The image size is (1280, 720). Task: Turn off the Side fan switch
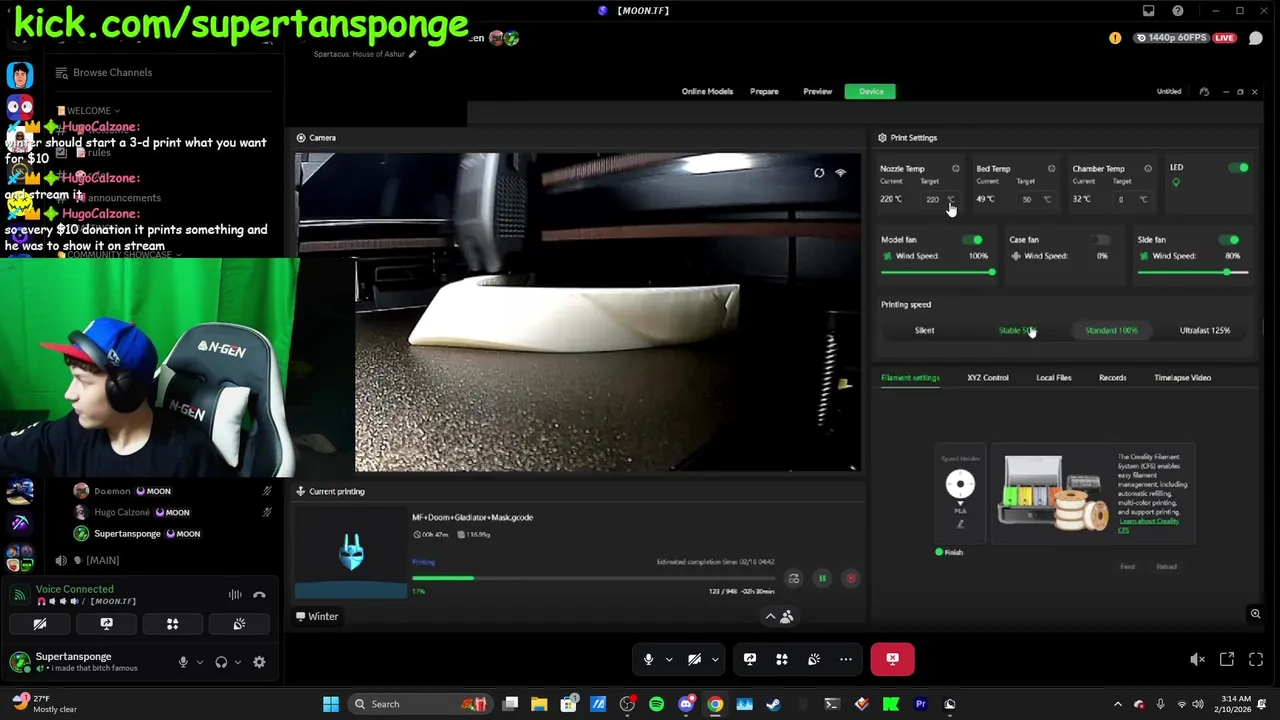point(1231,240)
